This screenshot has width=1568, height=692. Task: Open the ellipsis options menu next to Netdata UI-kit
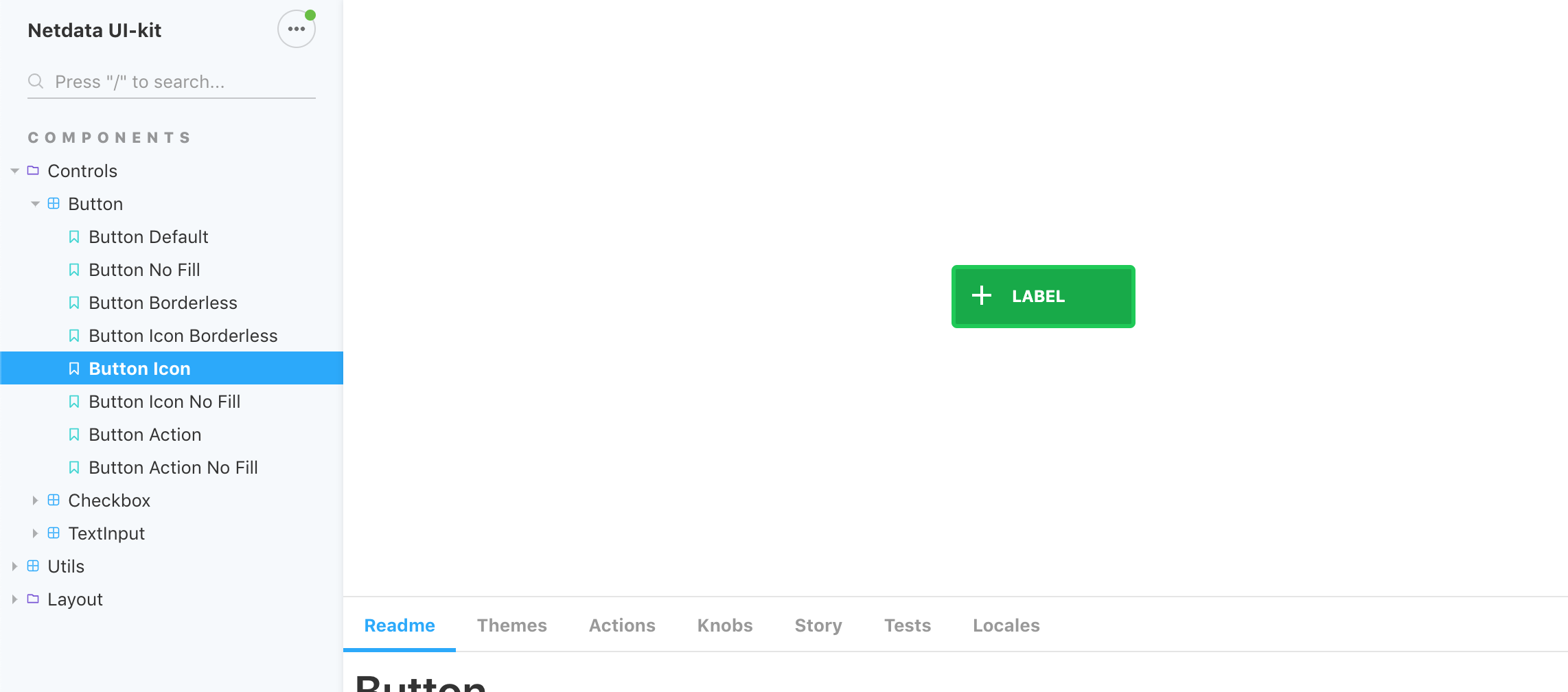(296, 29)
